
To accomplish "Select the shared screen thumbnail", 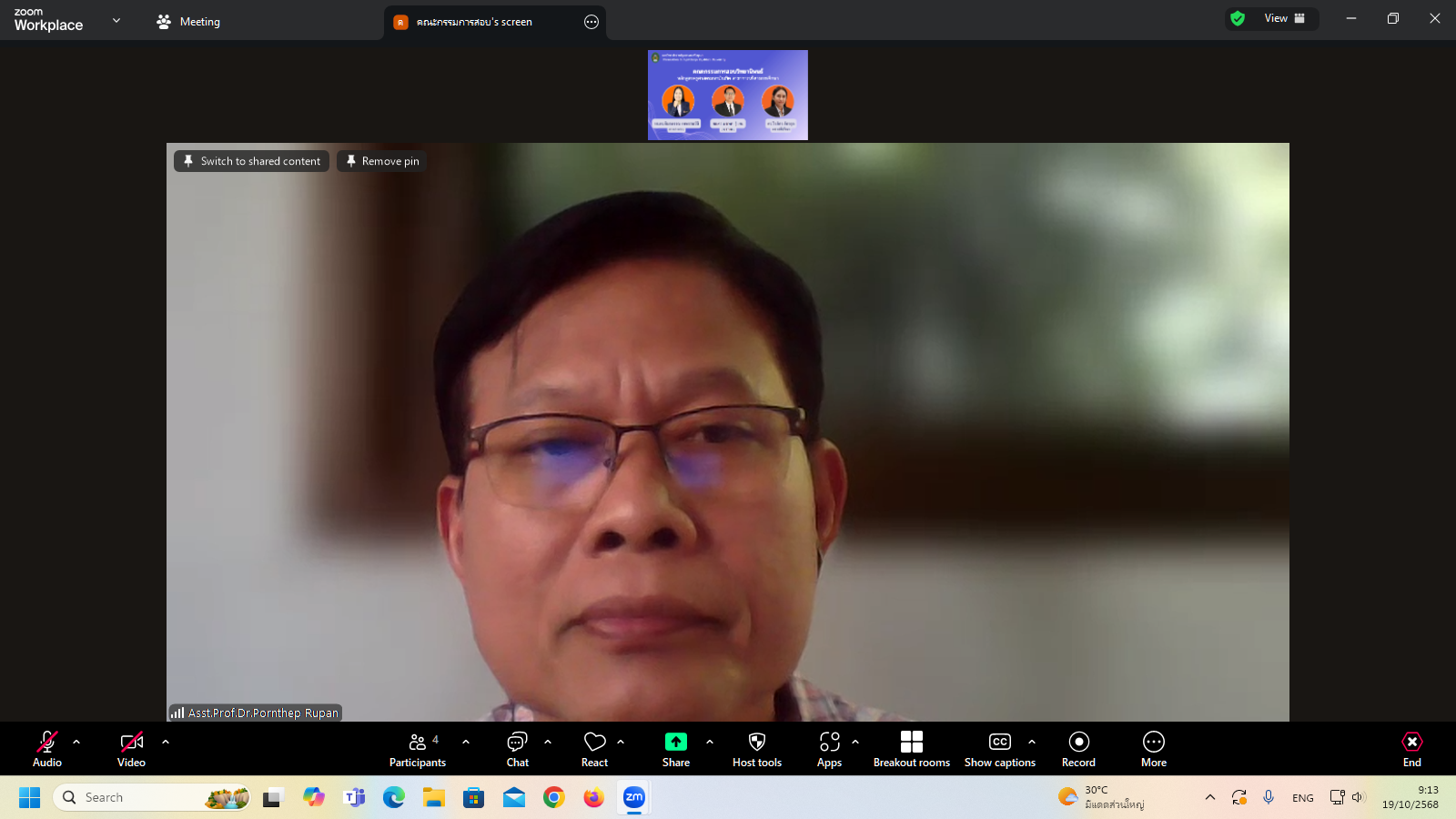I will coord(727,95).
